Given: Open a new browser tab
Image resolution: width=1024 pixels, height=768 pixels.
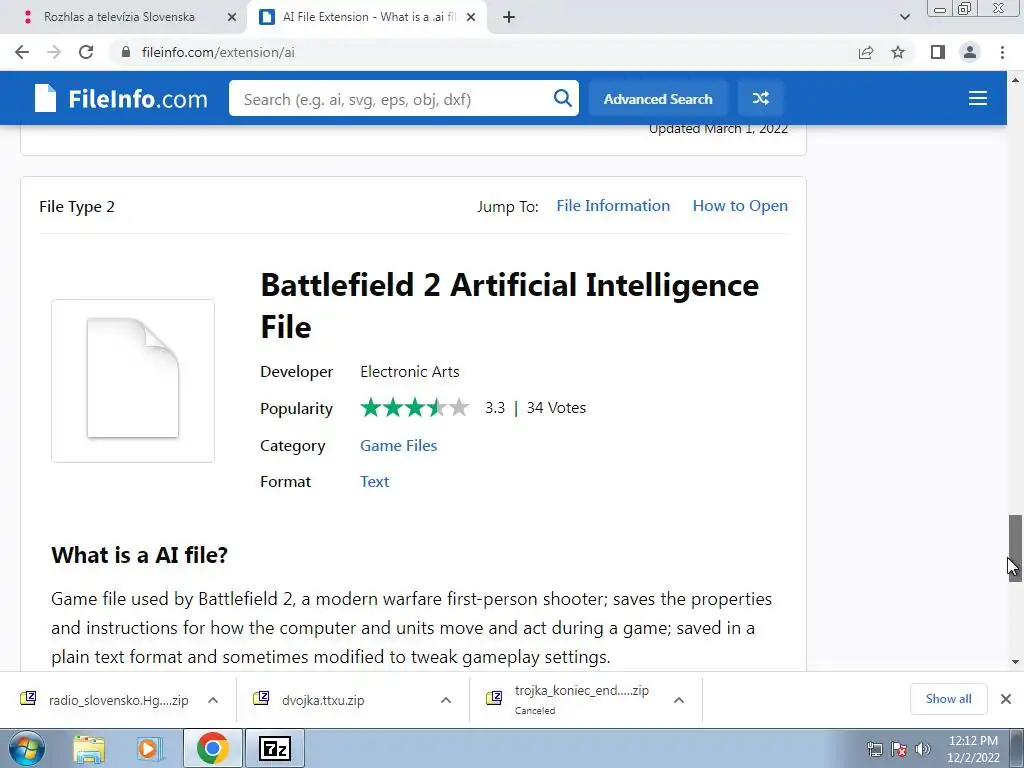Looking at the screenshot, I should [509, 18].
